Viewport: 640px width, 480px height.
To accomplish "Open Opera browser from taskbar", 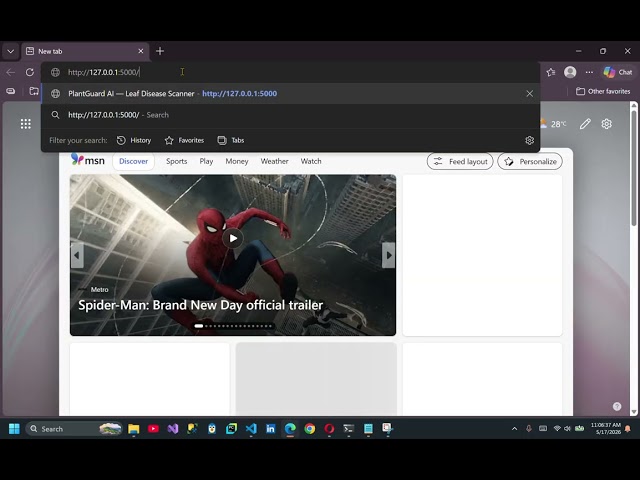I will pyautogui.click(x=329, y=429).
